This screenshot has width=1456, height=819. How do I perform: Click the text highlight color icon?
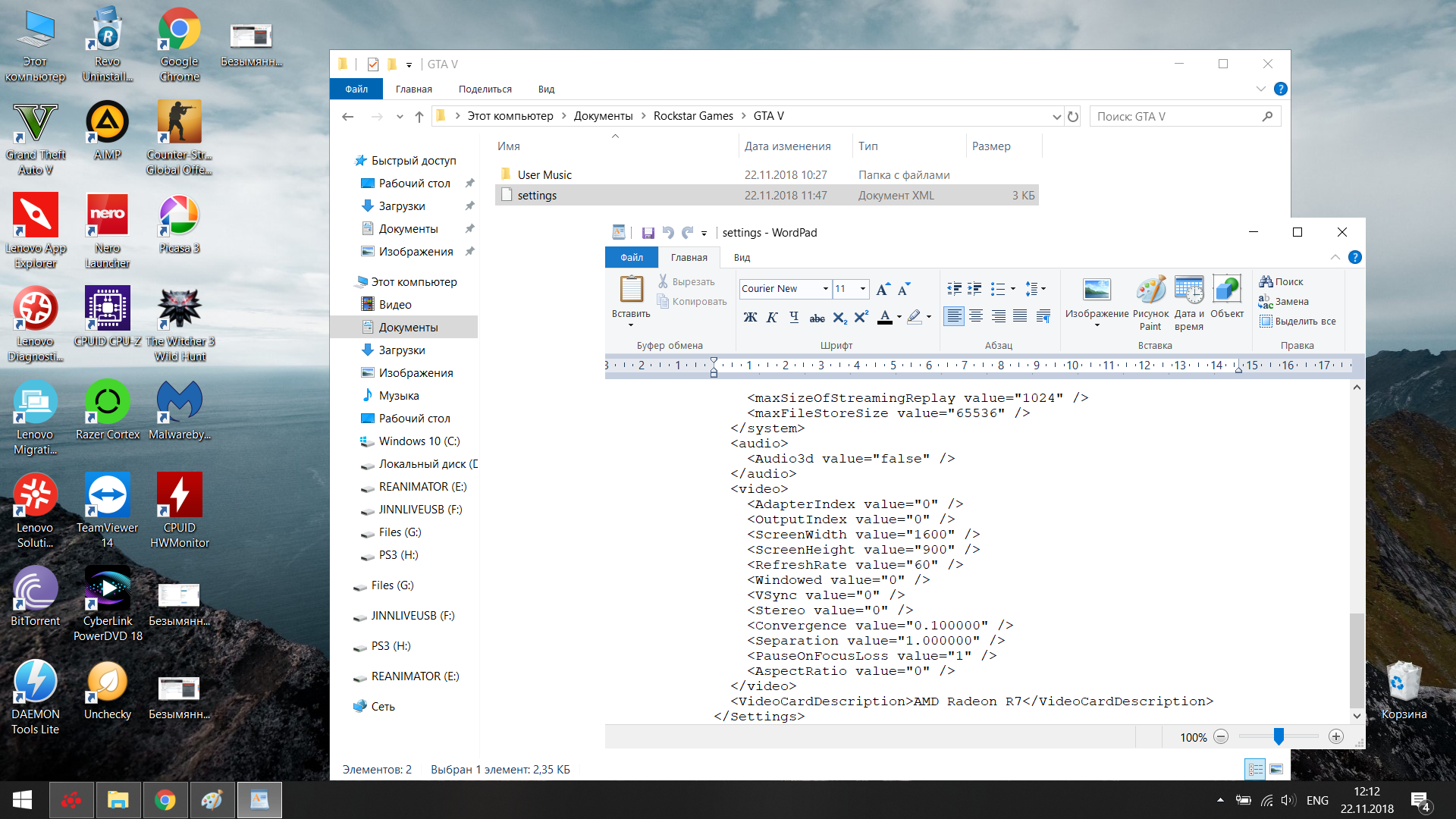tap(915, 317)
